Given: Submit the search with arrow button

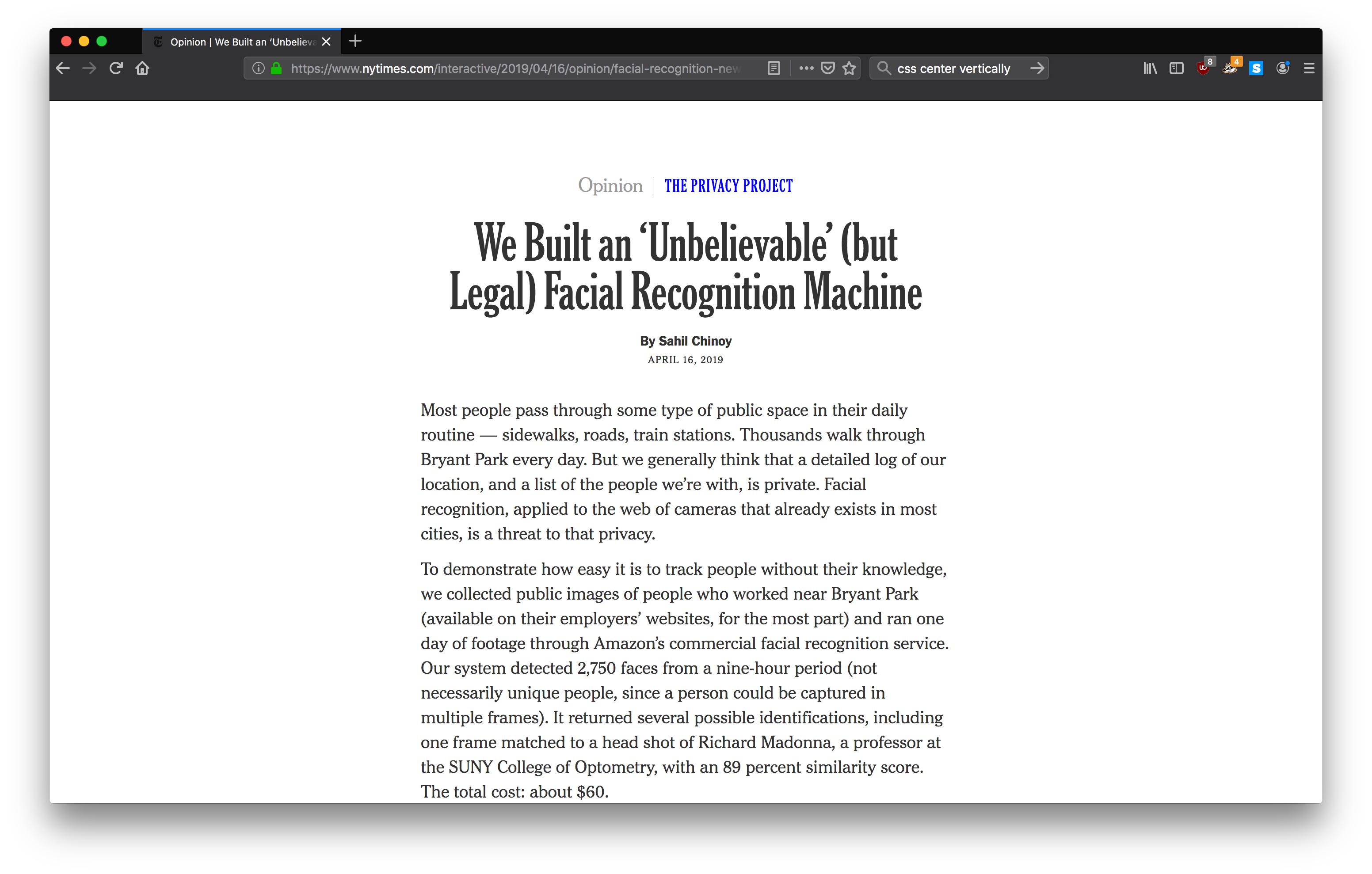Looking at the screenshot, I should point(1037,68).
